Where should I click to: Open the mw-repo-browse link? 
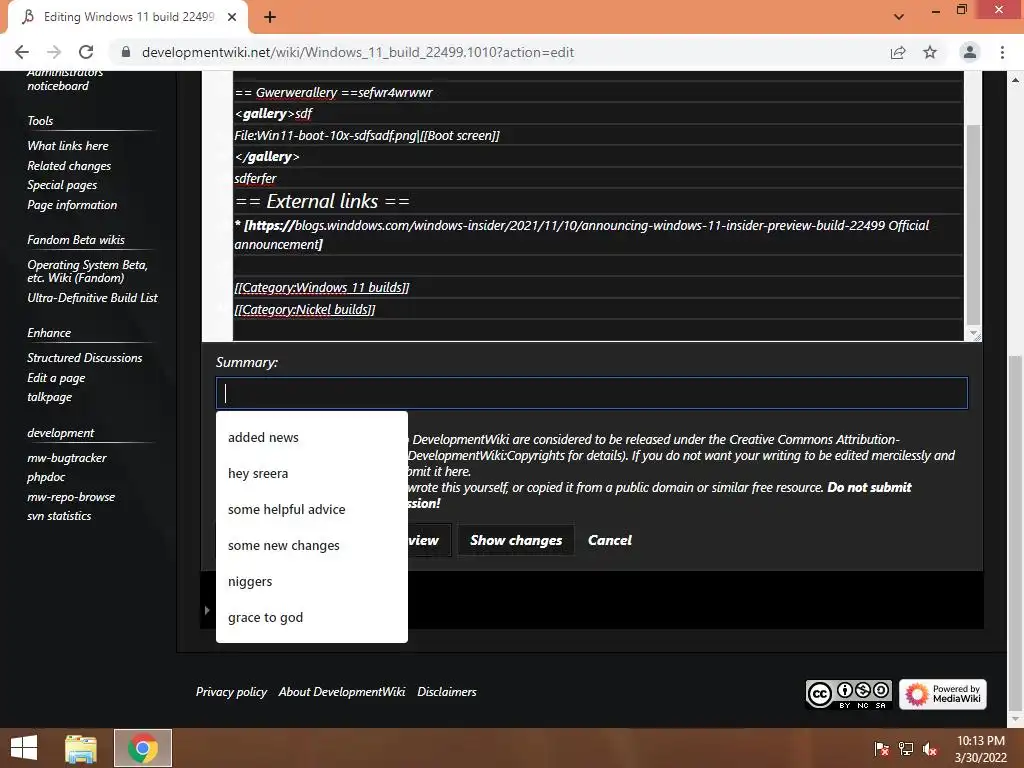click(71, 496)
